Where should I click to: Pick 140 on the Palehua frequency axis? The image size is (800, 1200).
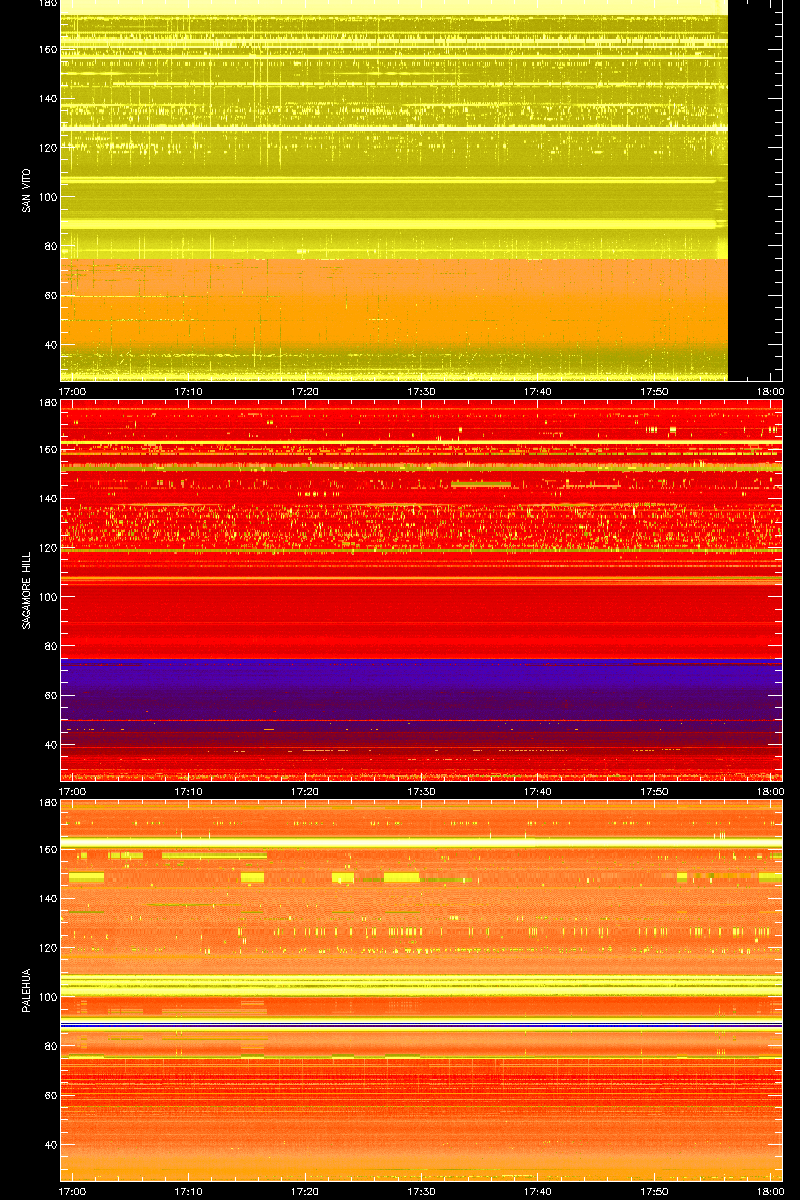click(x=46, y=898)
